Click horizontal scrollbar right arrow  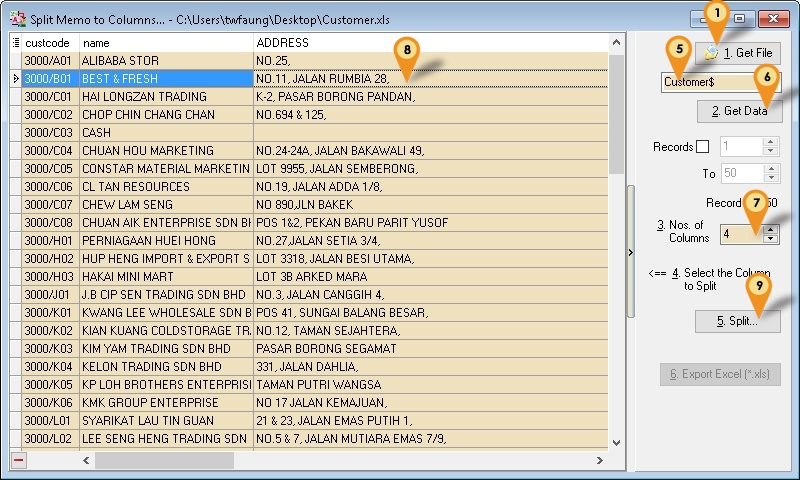[x=600, y=461]
